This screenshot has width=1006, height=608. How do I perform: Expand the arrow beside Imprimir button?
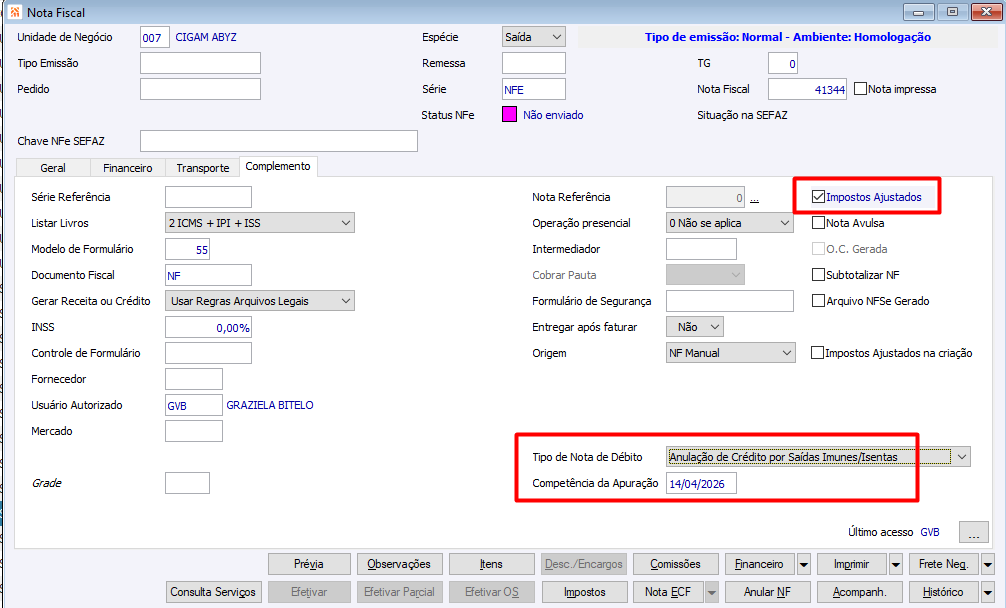(896, 564)
